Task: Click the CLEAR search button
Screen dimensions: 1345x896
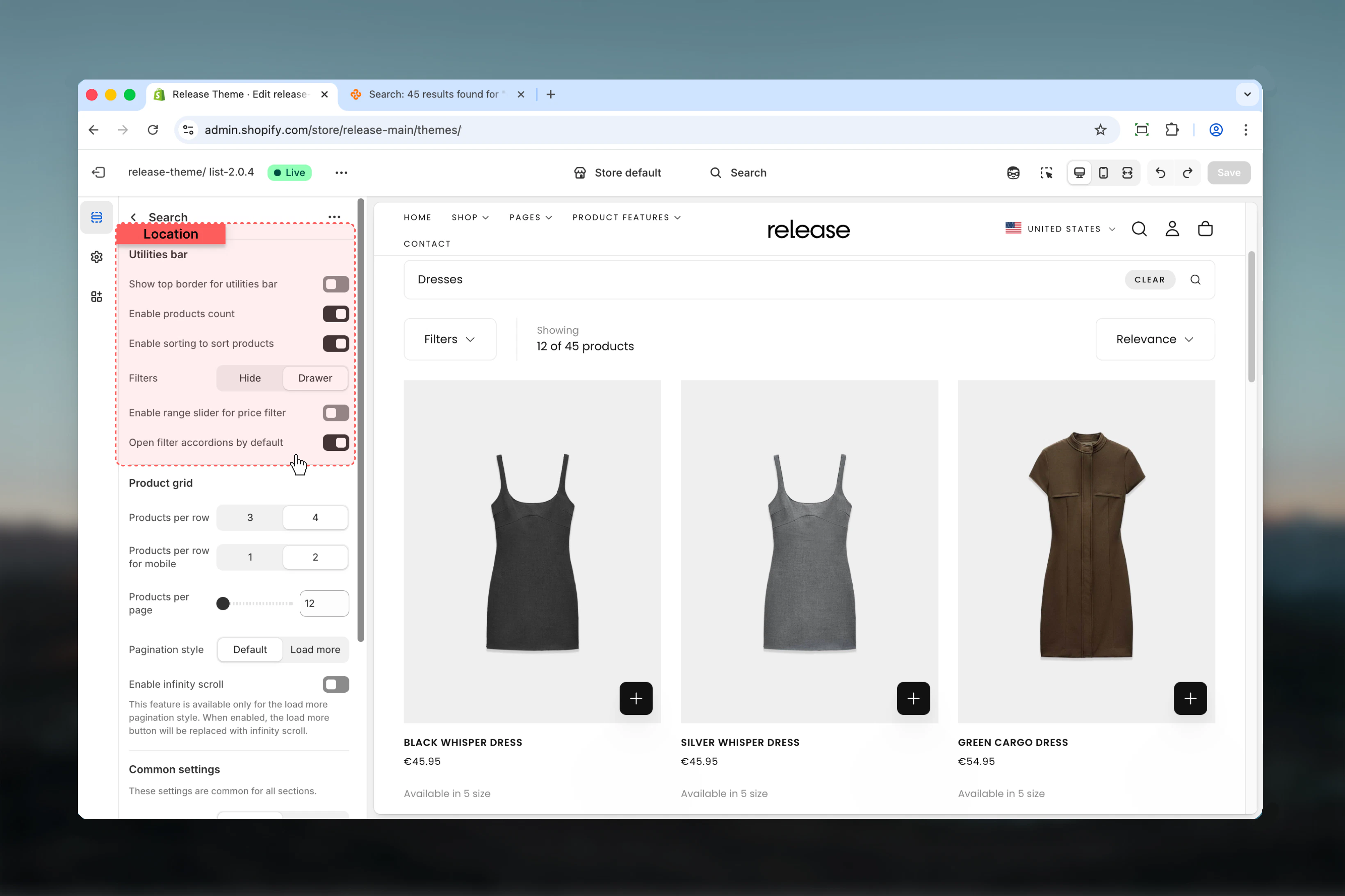Action: click(x=1149, y=280)
